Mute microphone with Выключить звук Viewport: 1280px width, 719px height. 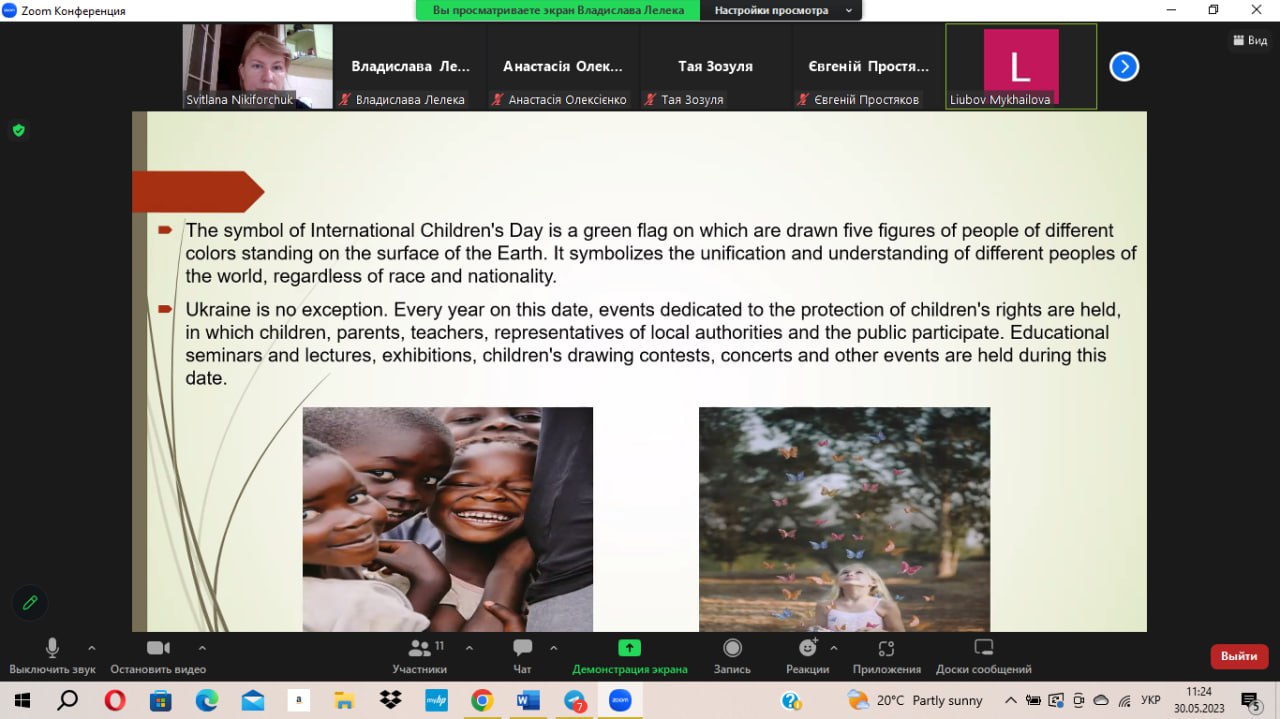(x=52, y=656)
